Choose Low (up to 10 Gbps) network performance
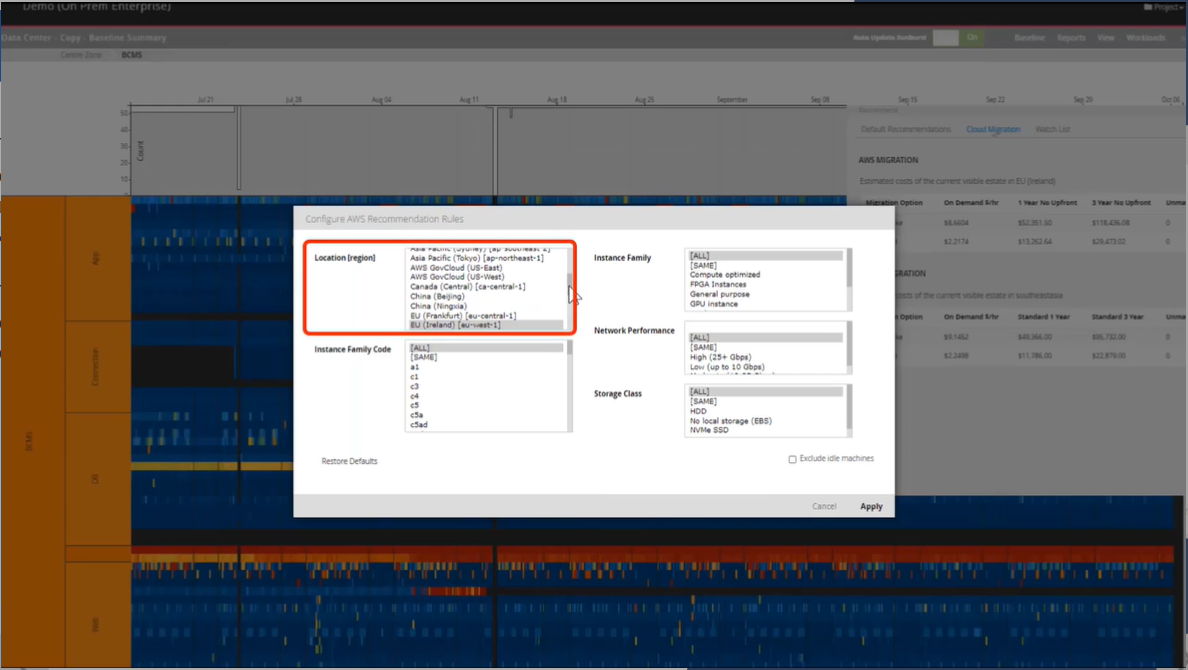Image resolution: width=1188 pixels, height=670 pixels. pyautogui.click(x=727, y=367)
